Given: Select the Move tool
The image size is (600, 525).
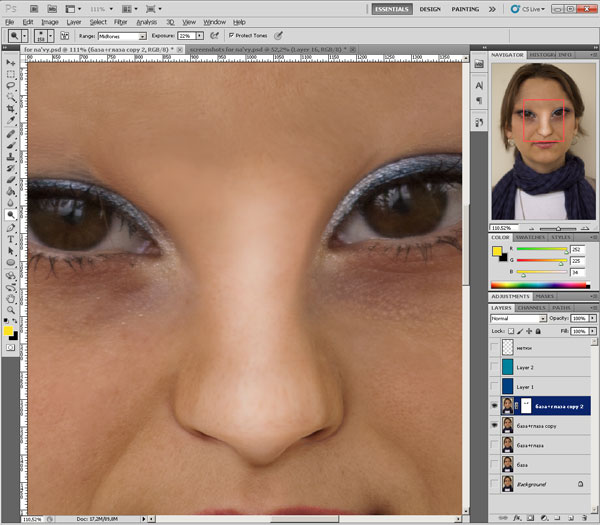Looking at the screenshot, I should [x=10, y=62].
